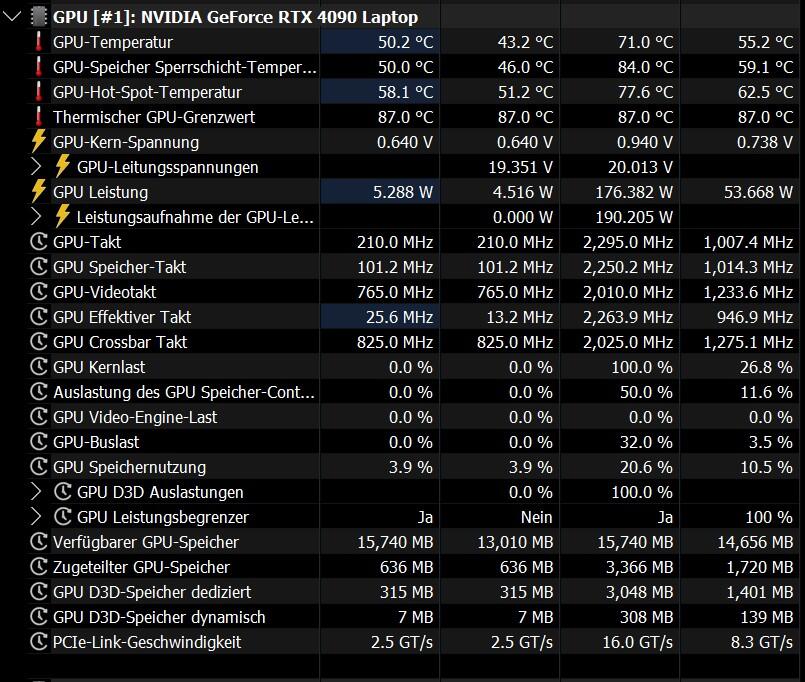This screenshot has width=805, height=682.
Task: Click the 176.382 W maximum power value
Action: [x=634, y=192]
